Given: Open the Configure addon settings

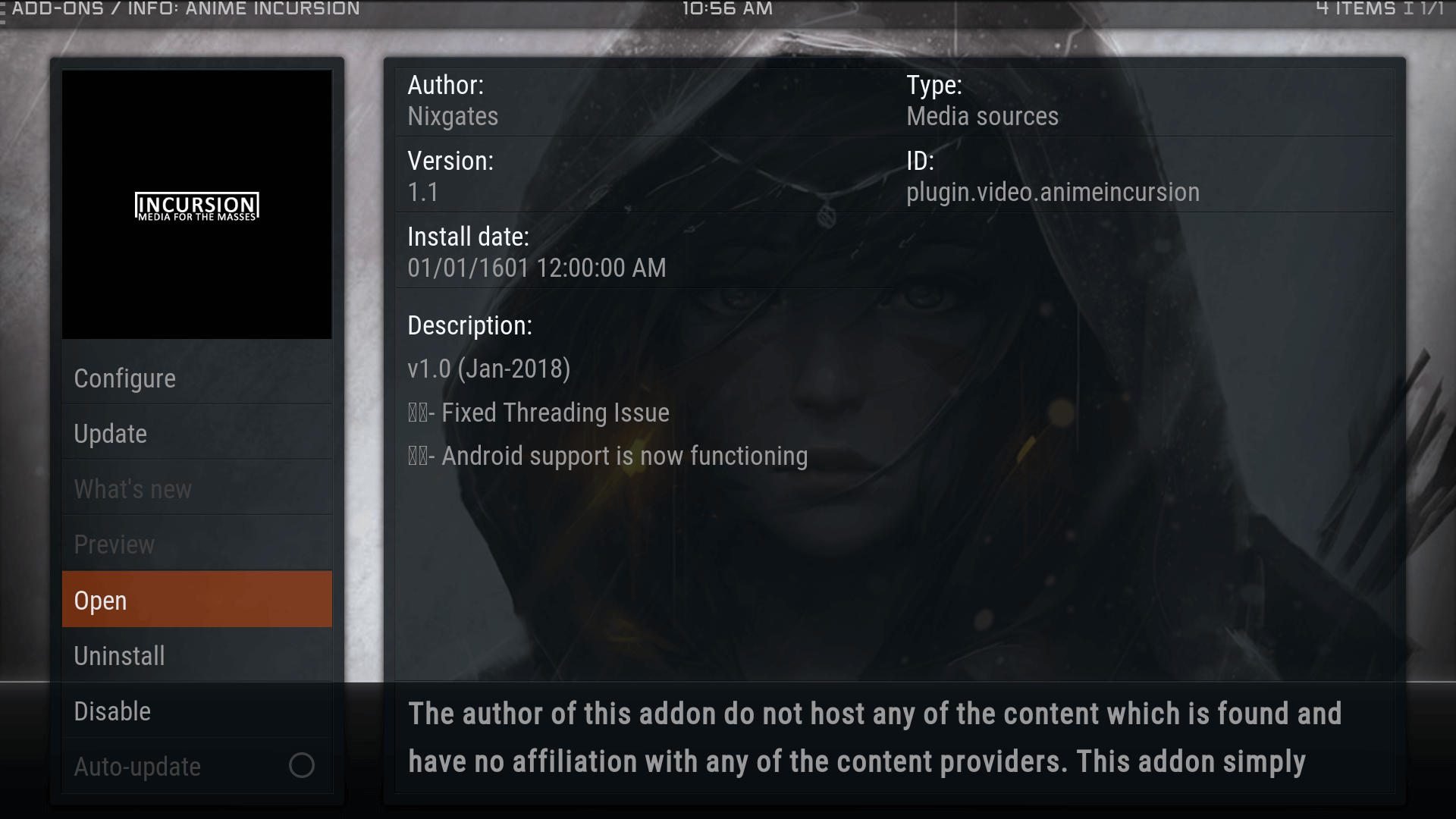Looking at the screenshot, I should 197,378.
